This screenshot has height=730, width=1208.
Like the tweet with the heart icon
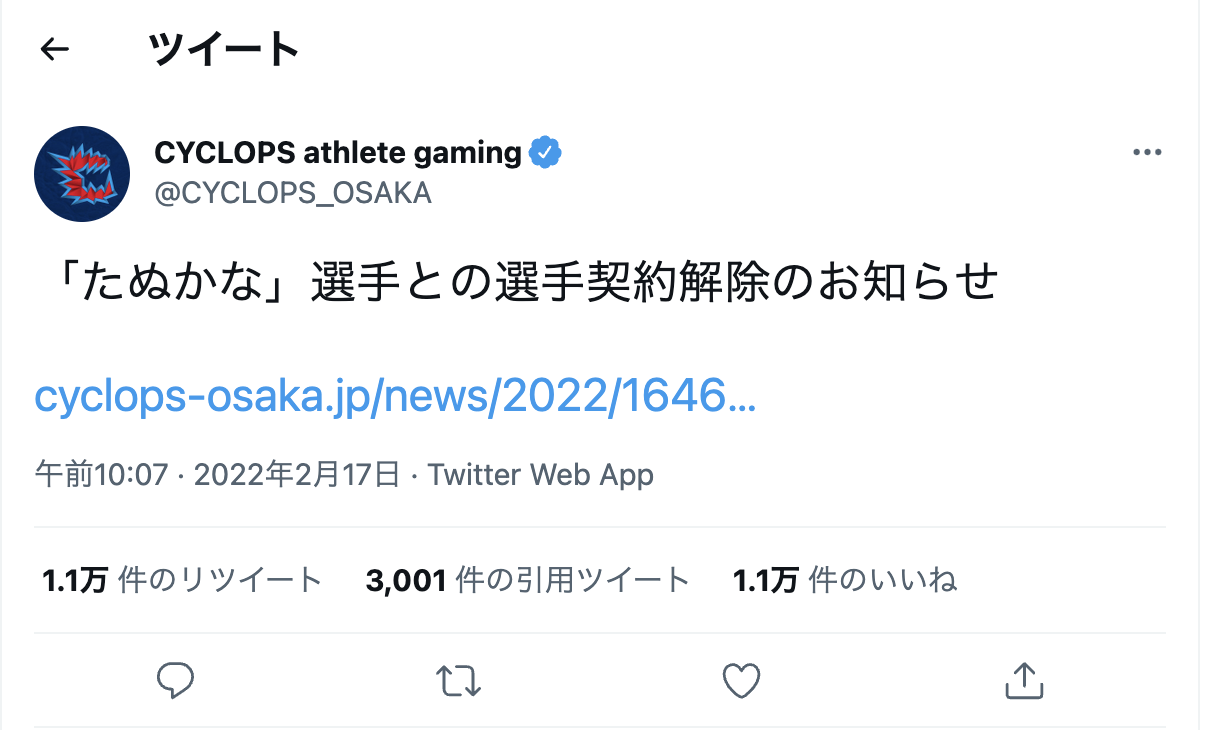742,681
